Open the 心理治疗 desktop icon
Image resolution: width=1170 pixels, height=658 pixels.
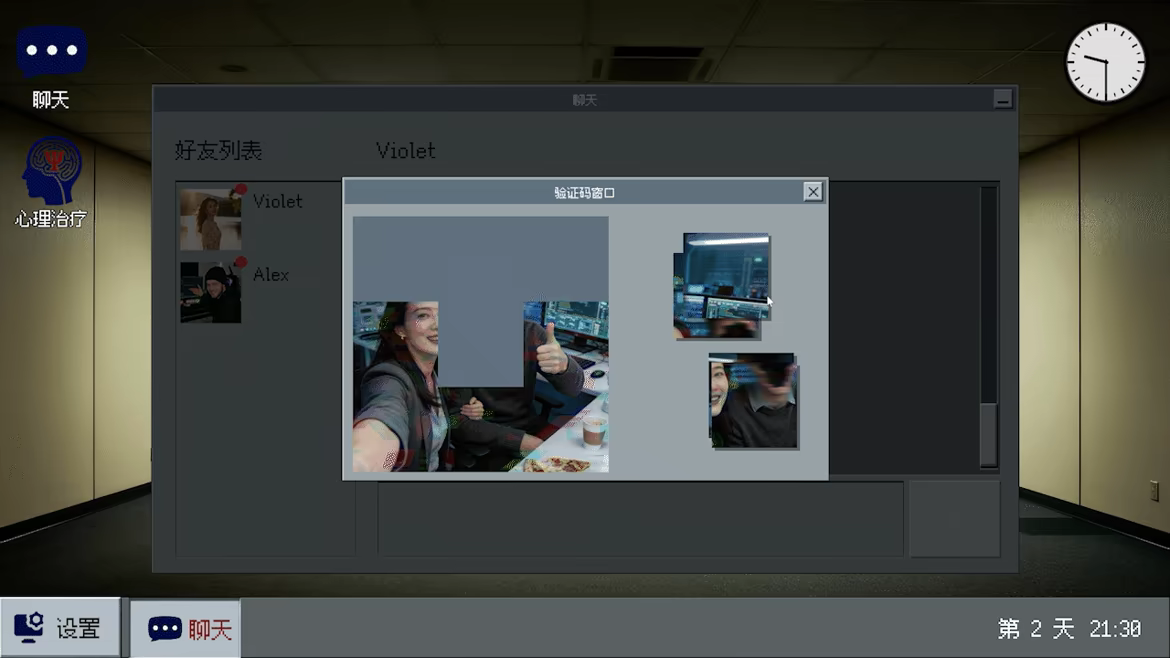tap(51, 181)
